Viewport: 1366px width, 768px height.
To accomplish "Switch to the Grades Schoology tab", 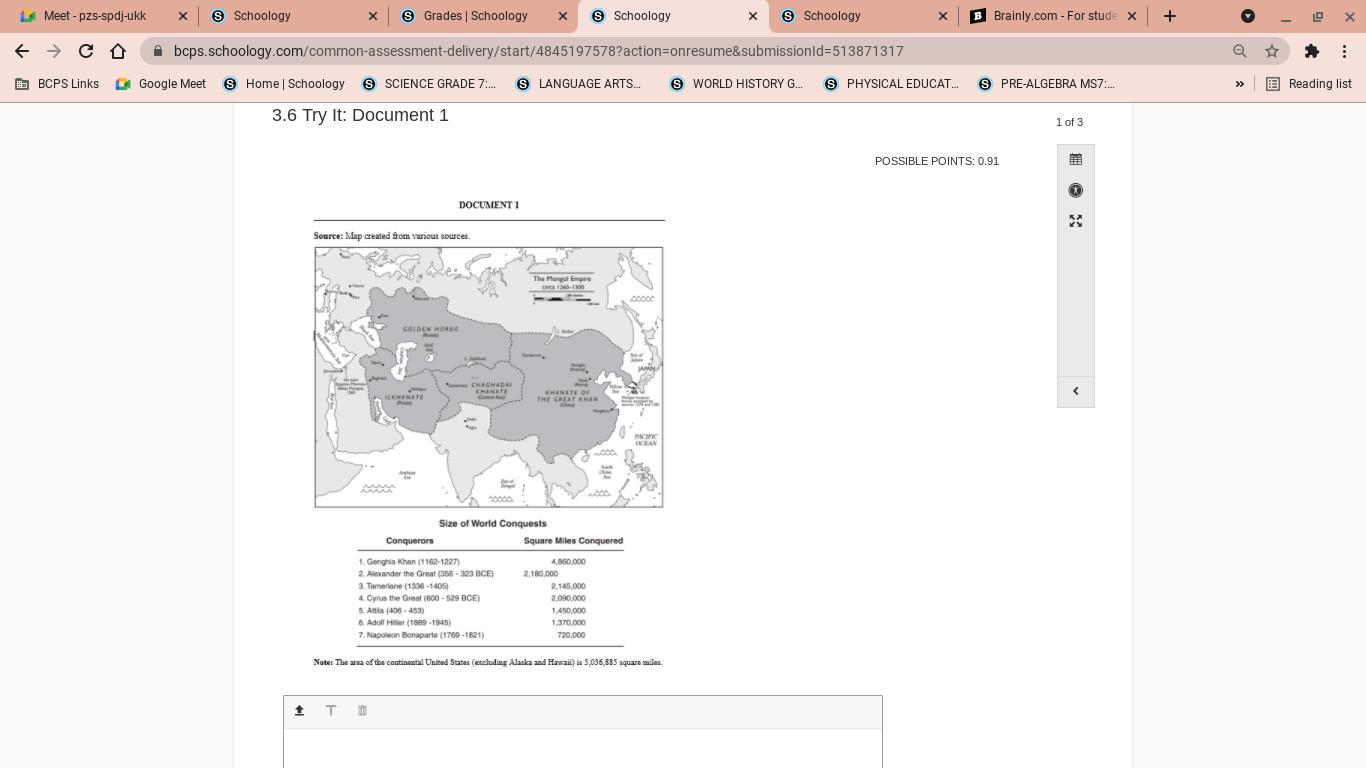I will (x=475, y=16).
